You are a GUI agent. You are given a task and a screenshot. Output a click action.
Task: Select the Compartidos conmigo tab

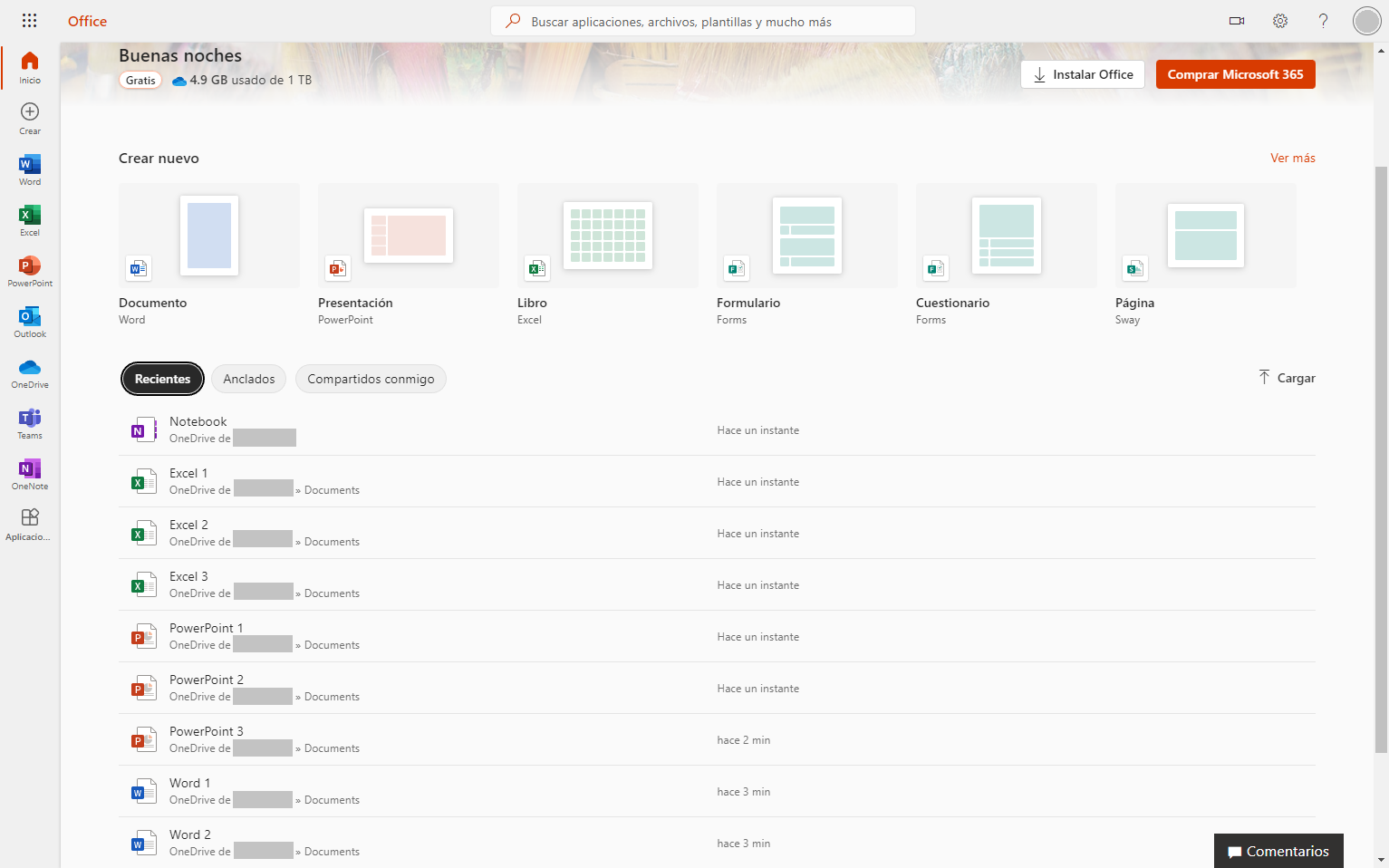(x=371, y=379)
